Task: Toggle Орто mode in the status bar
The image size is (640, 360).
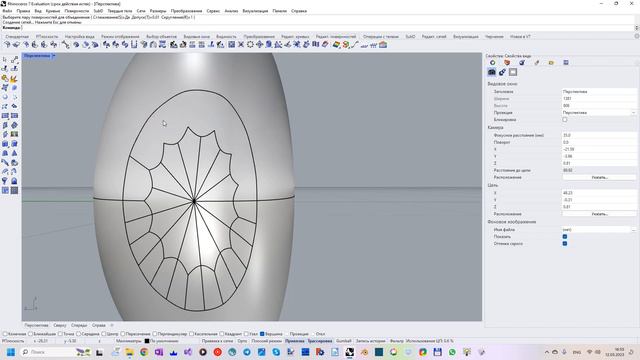Action: click(x=242, y=341)
